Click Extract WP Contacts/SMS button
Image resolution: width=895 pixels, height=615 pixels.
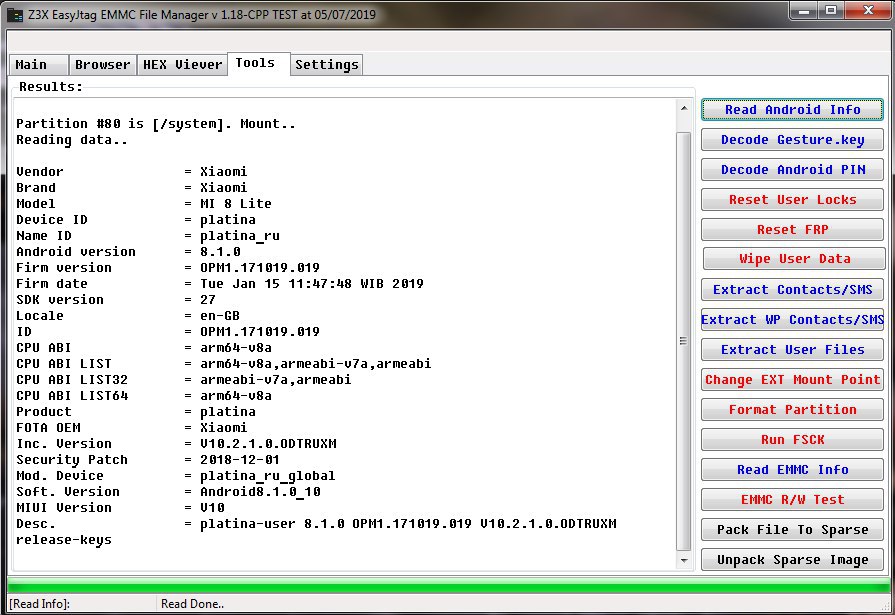coord(792,320)
